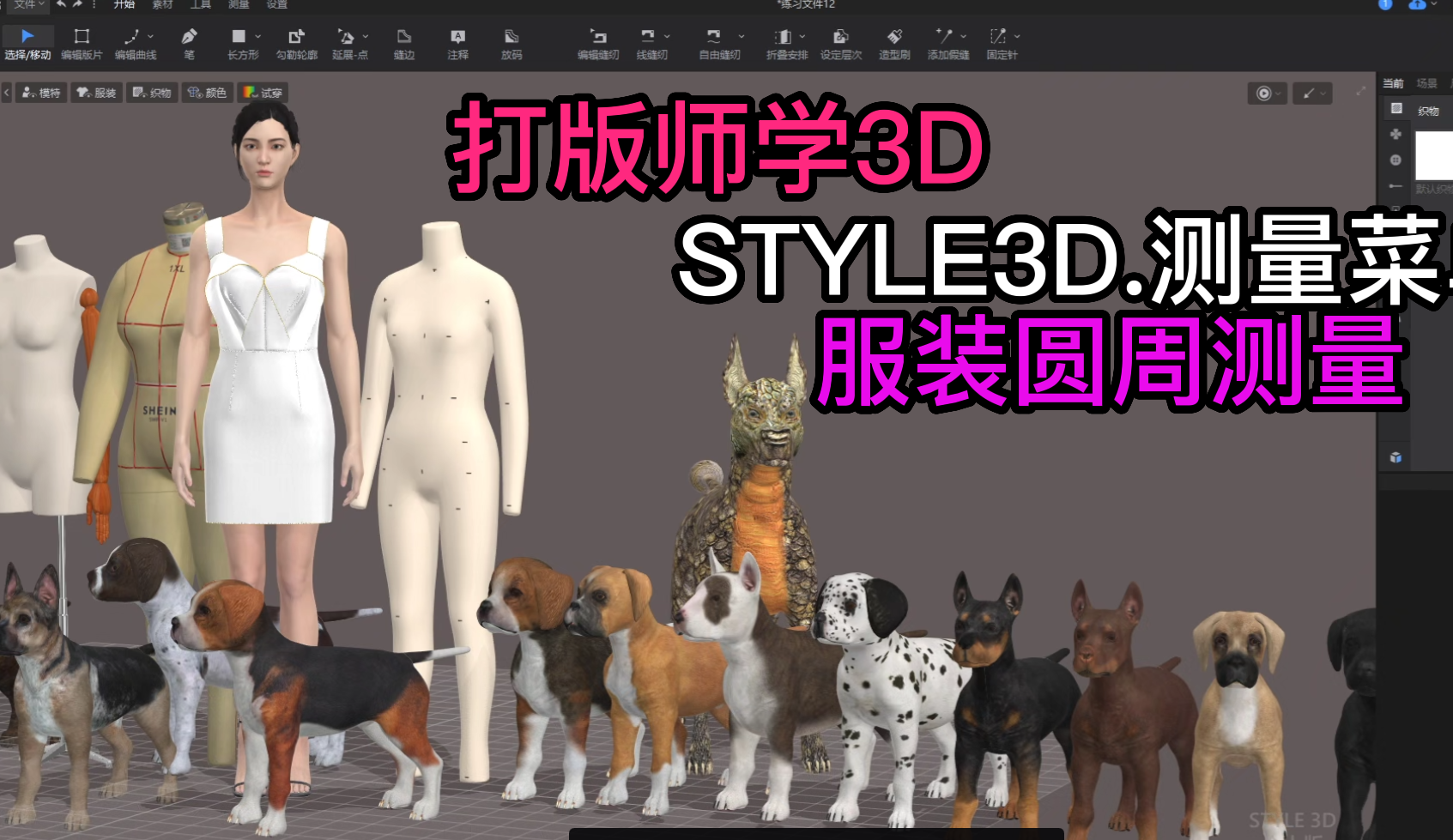Collapse the viewport toolbar left chevron
Image resolution: width=1453 pixels, height=840 pixels.
click(6, 93)
